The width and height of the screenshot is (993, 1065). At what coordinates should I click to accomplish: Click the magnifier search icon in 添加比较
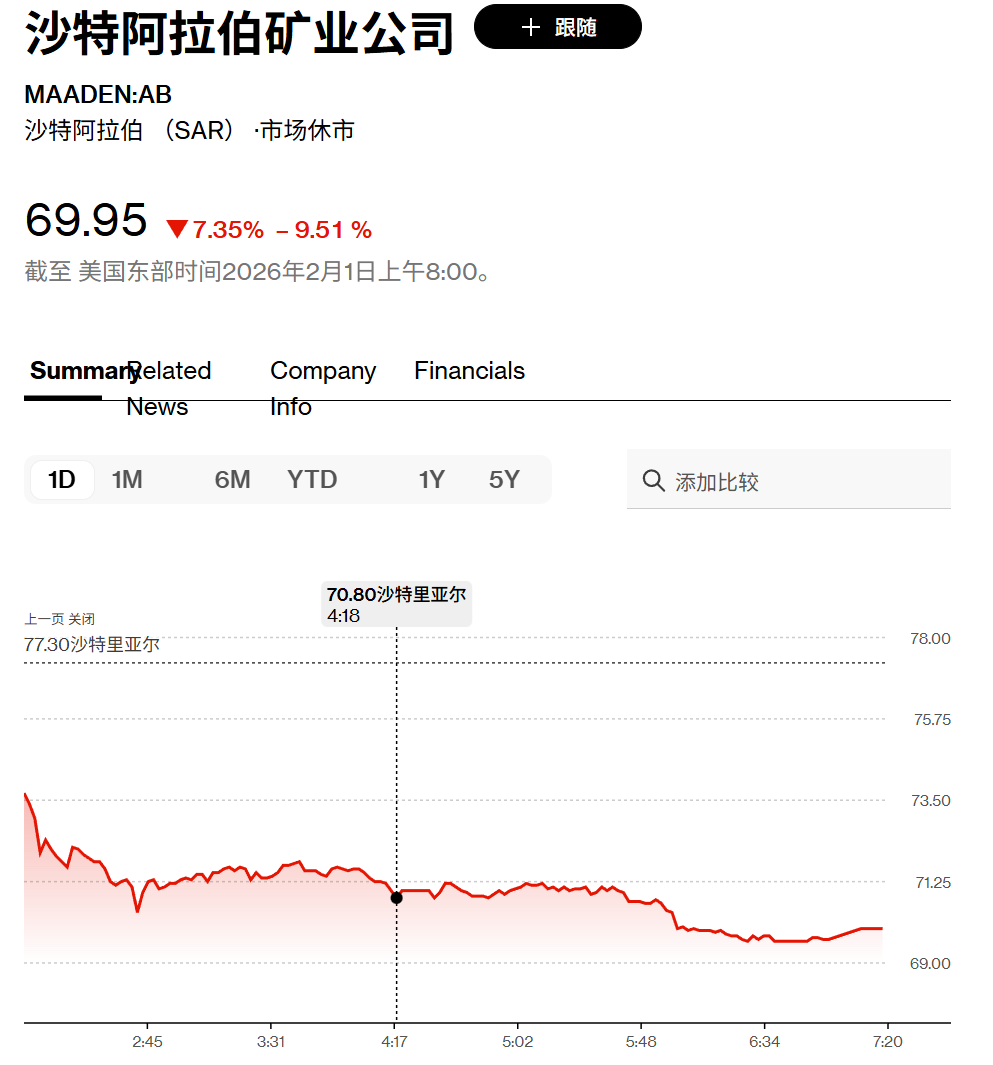point(653,480)
